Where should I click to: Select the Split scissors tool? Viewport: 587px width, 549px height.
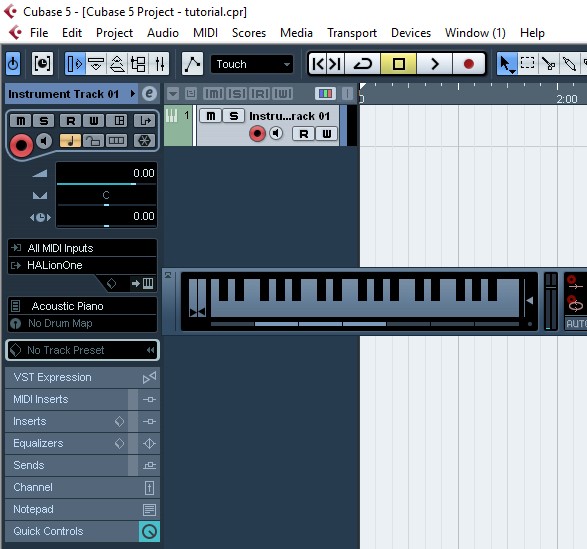548,64
